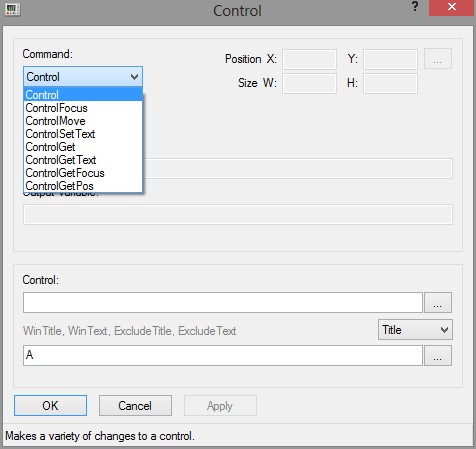Image resolution: width=476 pixels, height=449 pixels.
Task: Click the browse button beside Position Y
Action: [x=438, y=59]
